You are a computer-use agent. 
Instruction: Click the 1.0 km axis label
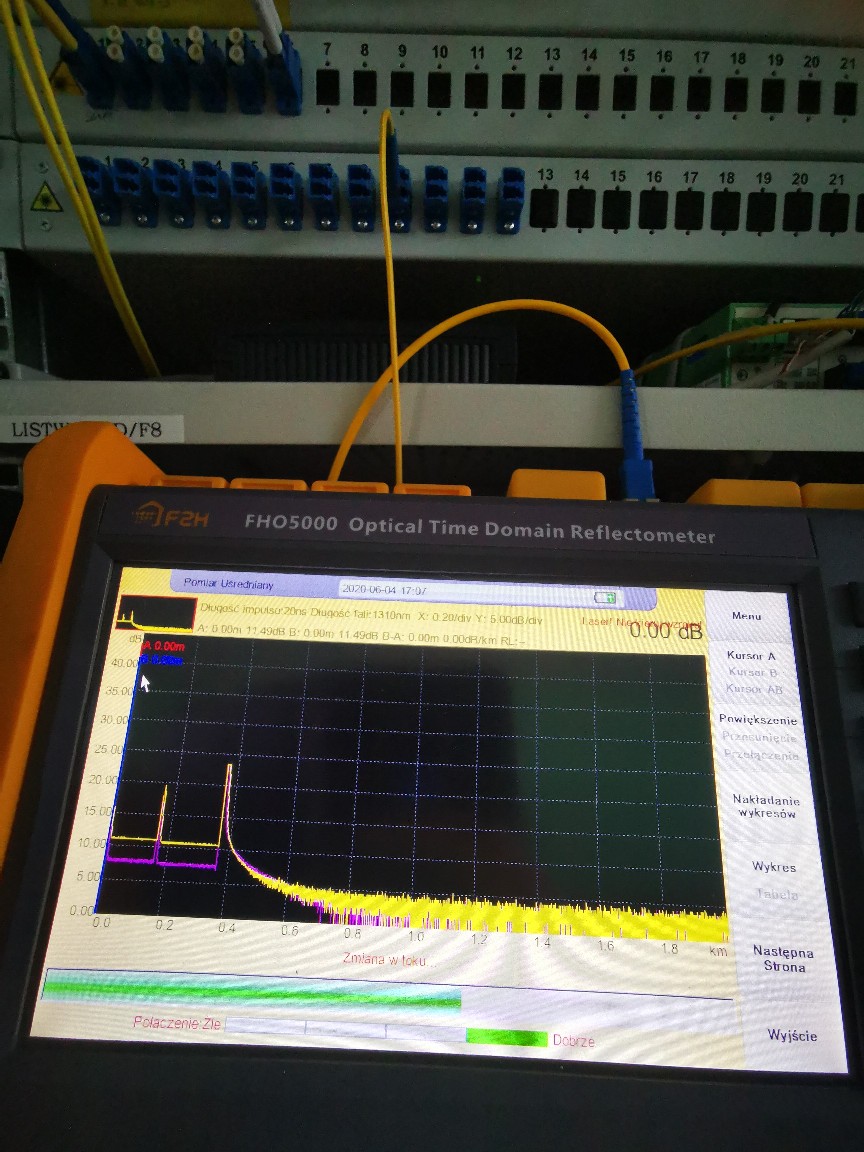416,936
